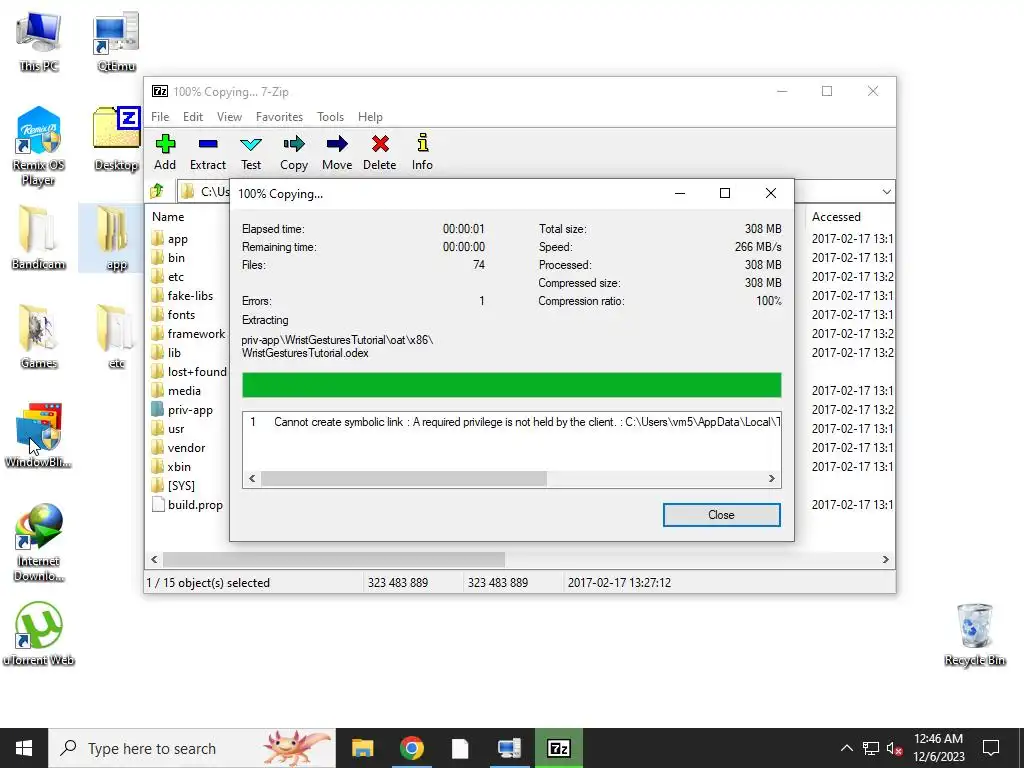1024x768 pixels.
Task: Click error list scroll right arrow
Action: pyautogui.click(x=771, y=478)
